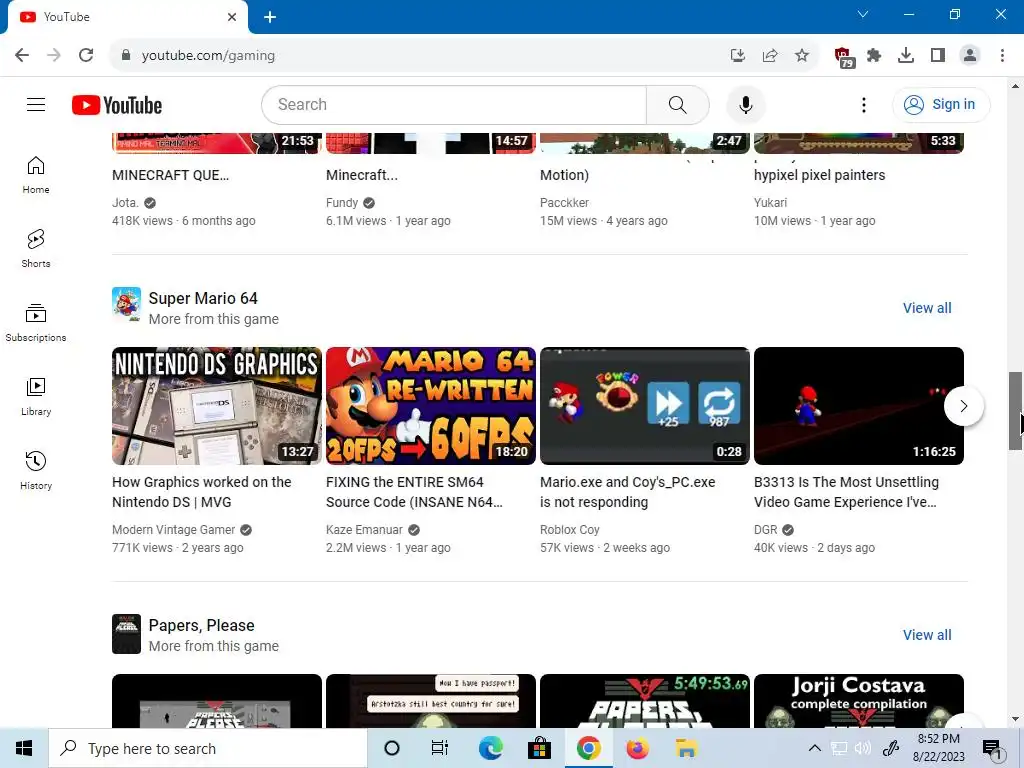Open 'B3313 Is The Most Unsettling' title

click(x=846, y=492)
